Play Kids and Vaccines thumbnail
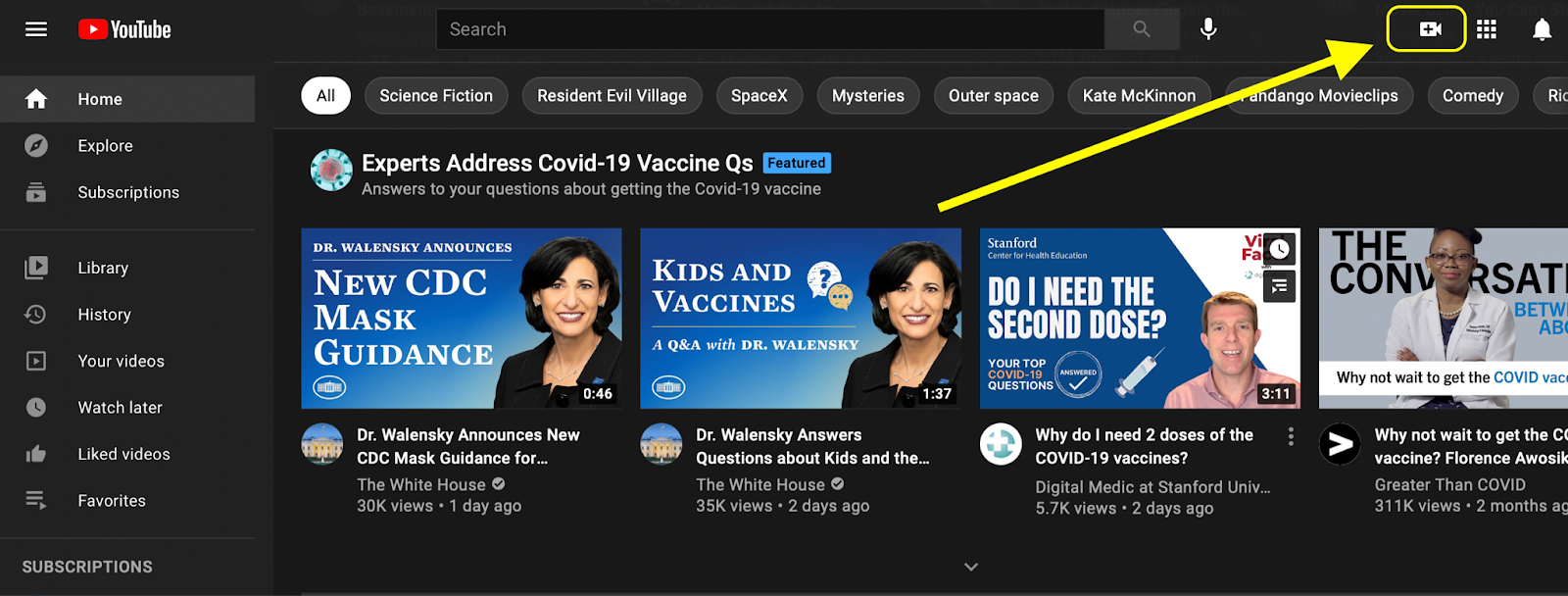The height and width of the screenshot is (596, 1568). [x=801, y=319]
